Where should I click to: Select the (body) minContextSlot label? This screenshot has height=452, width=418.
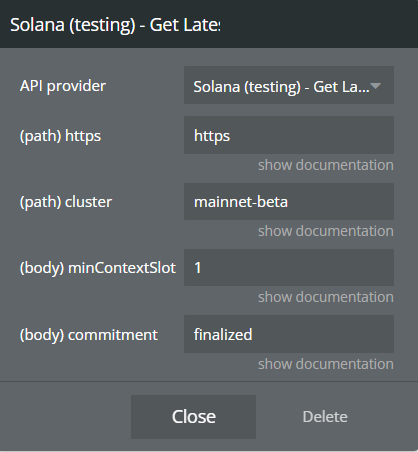coord(98,268)
